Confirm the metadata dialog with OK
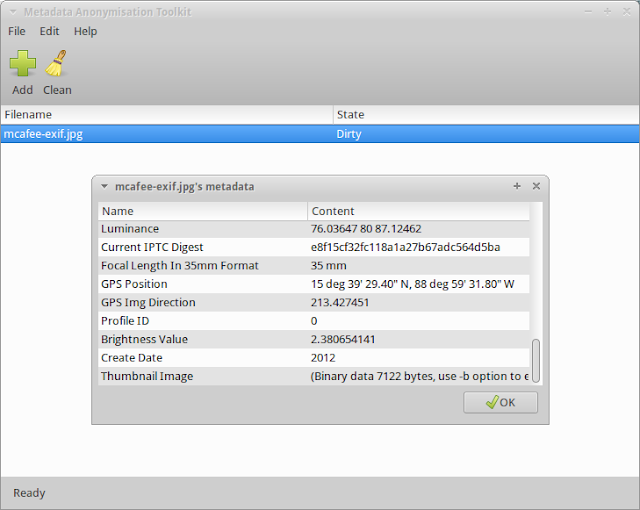The height and width of the screenshot is (510, 640). pos(500,402)
